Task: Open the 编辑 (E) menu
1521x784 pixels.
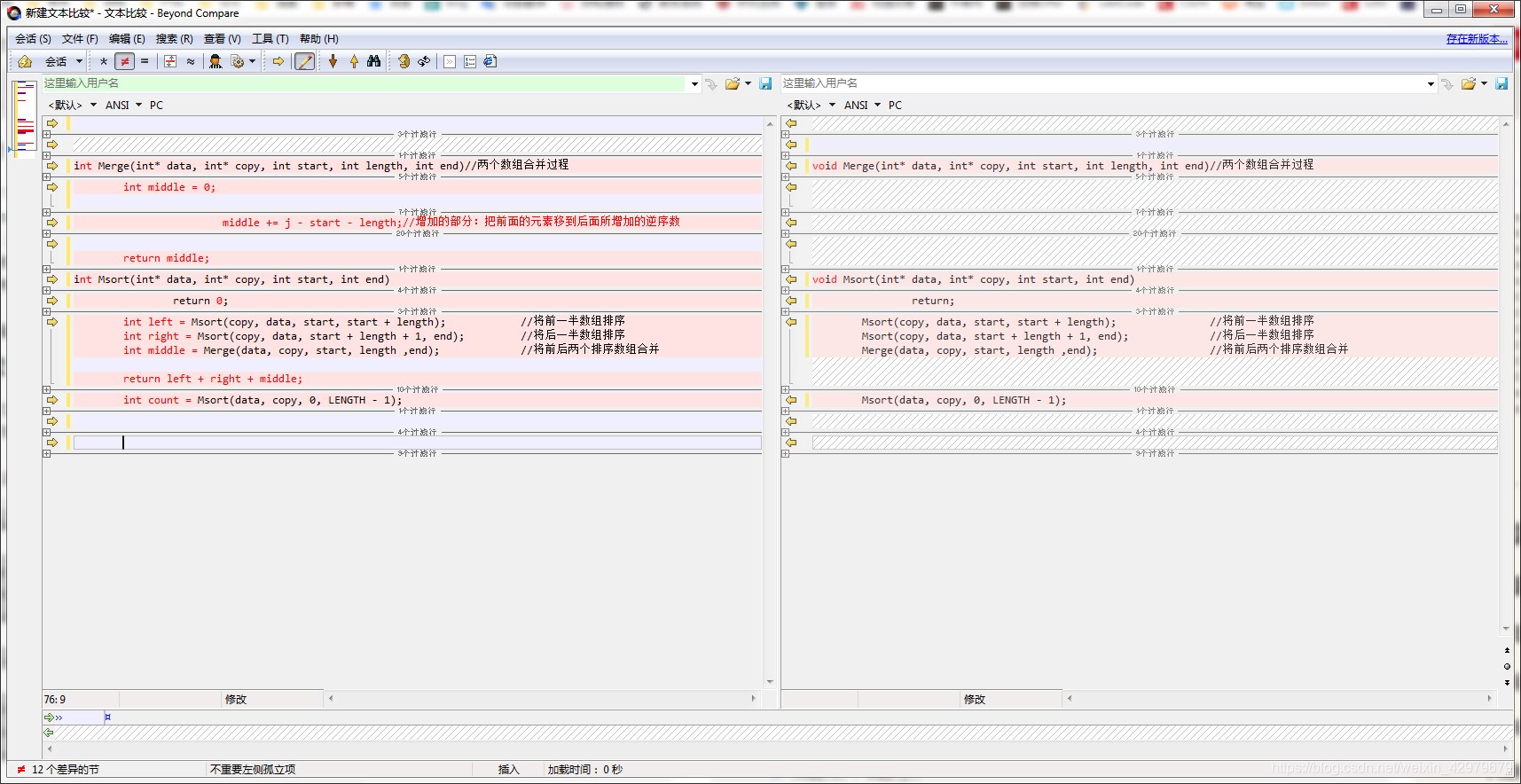Action: click(x=127, y=39)
